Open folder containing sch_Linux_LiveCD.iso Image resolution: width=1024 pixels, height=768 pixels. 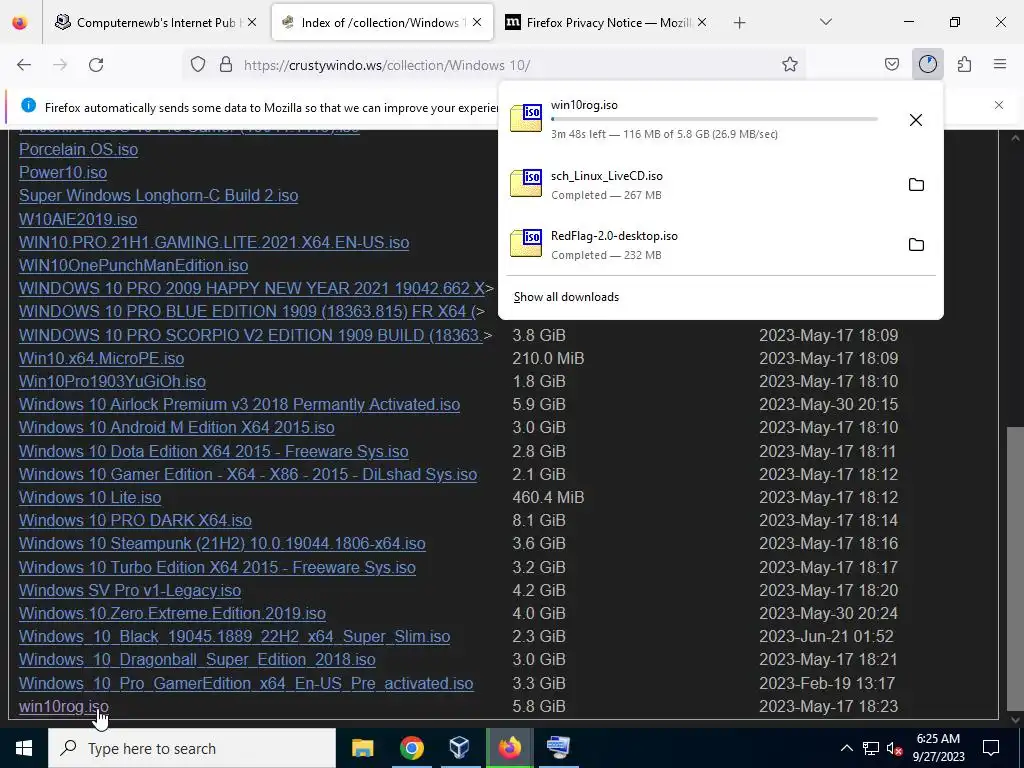click(x=916, y=185)
